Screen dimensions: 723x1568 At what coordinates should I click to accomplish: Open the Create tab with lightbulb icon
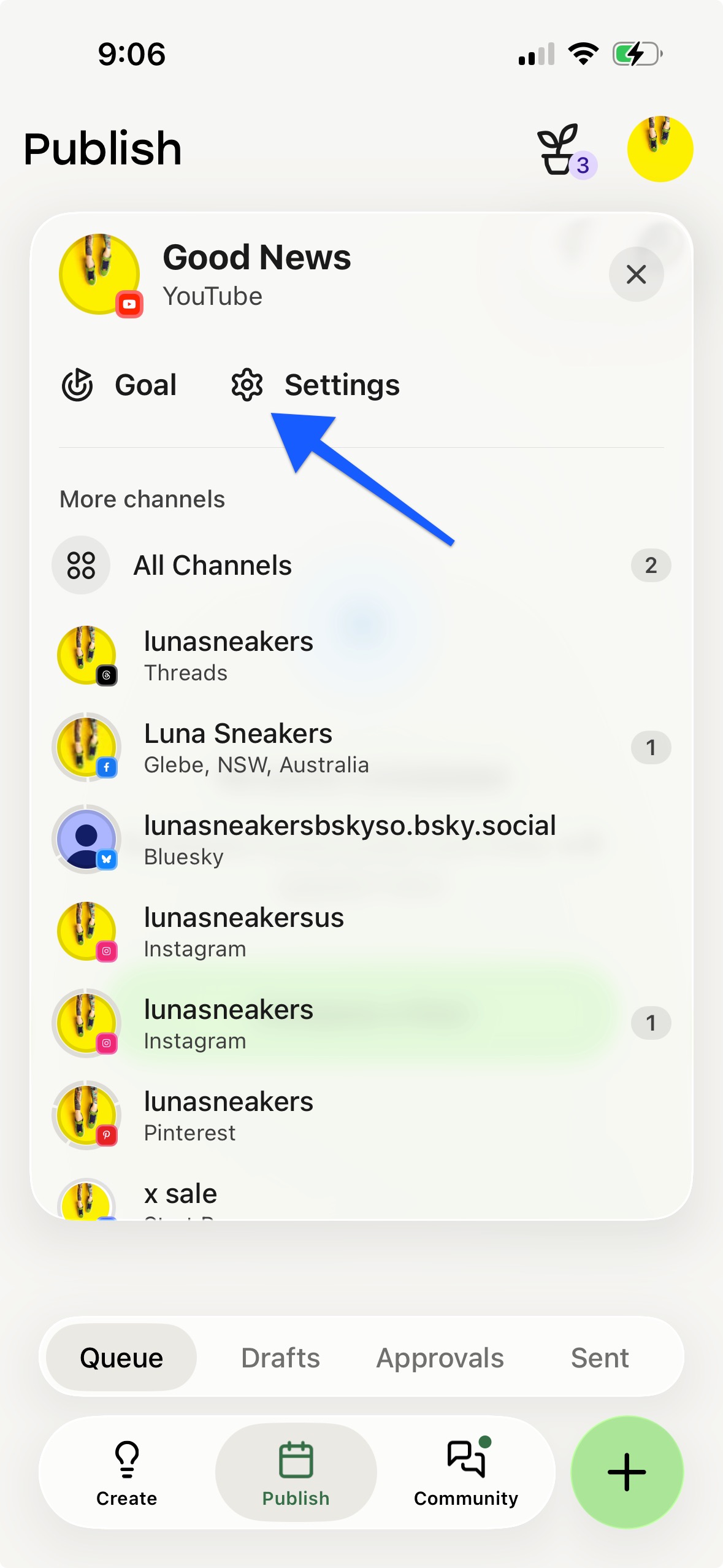pyautogui.click(x=127, y=1472)
